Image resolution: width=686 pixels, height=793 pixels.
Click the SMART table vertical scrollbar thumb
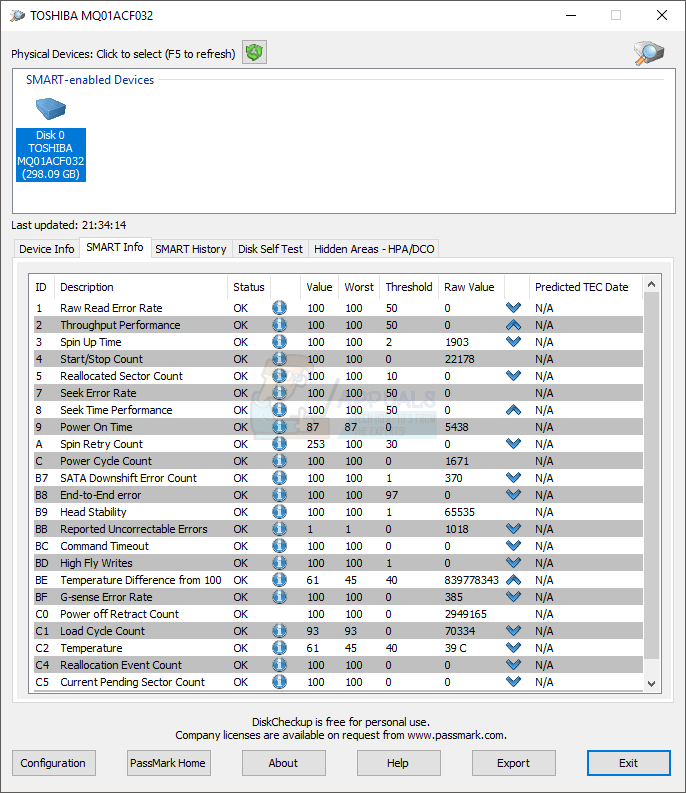[652, 475]
